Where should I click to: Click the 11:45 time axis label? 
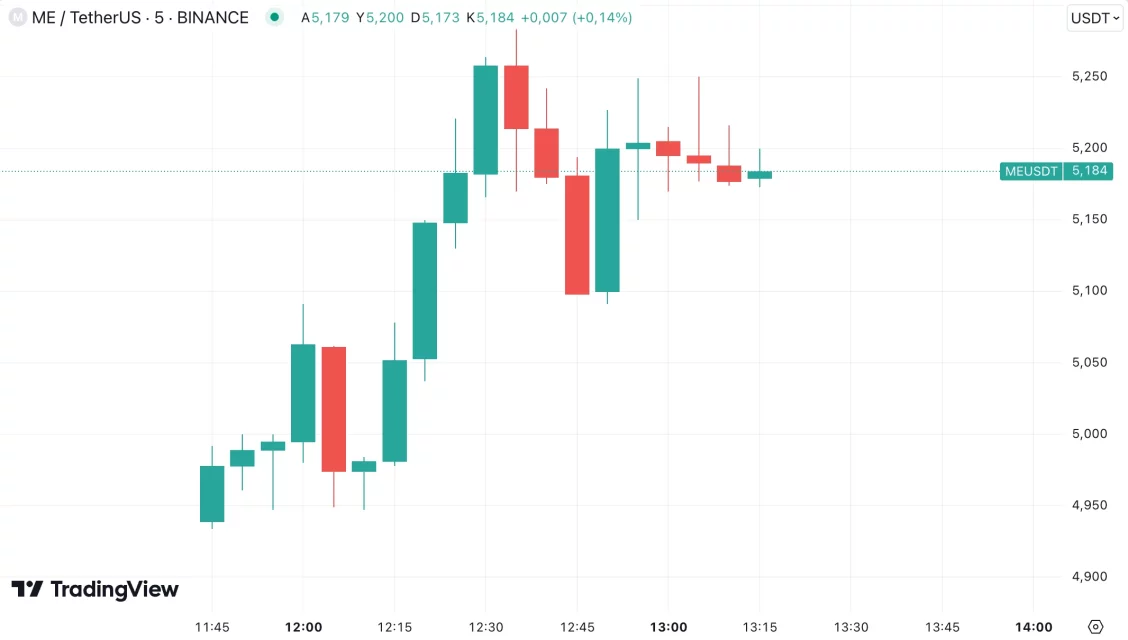pos(212,627)
